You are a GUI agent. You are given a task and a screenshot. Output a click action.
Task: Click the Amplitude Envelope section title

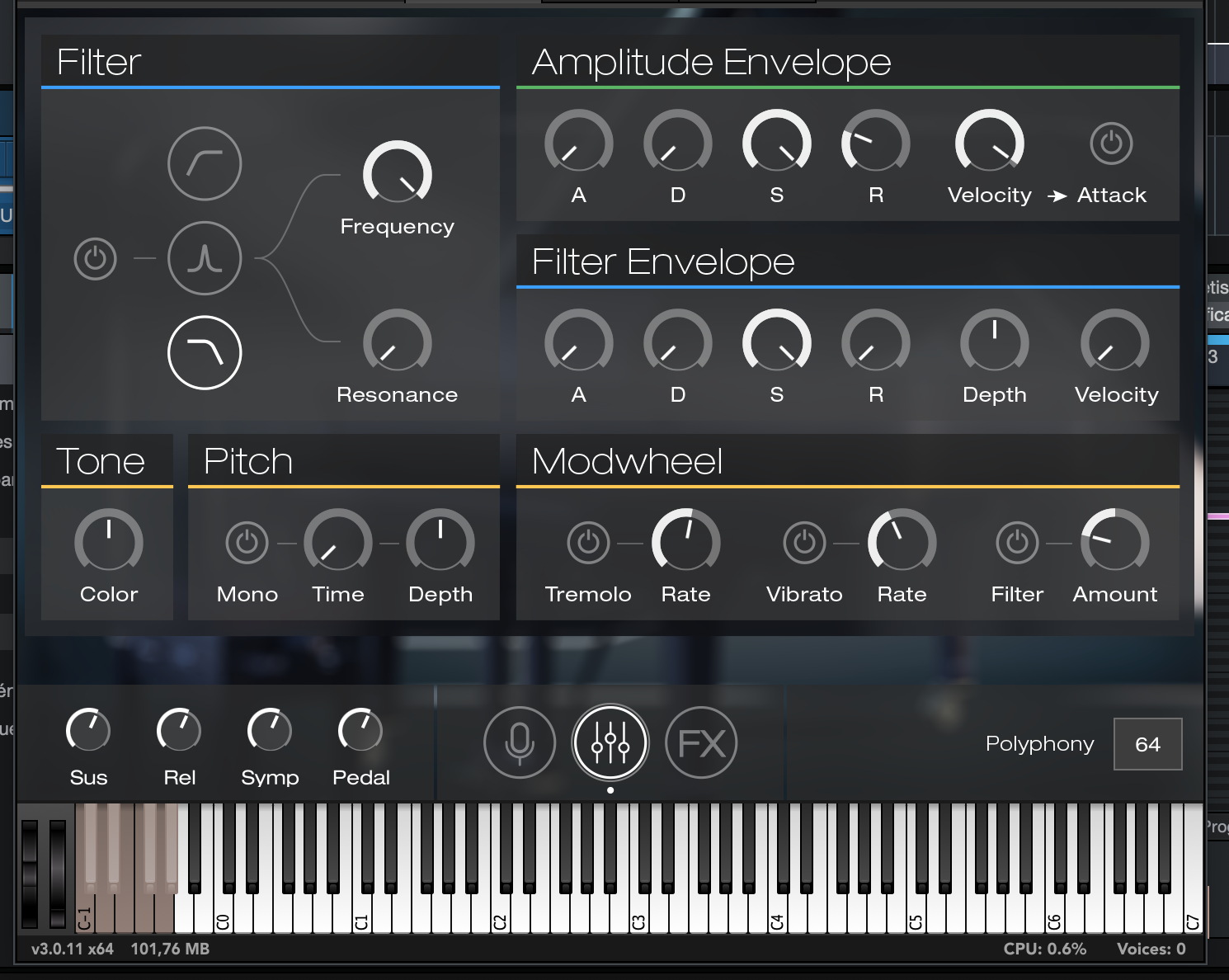tap(712, 62)
